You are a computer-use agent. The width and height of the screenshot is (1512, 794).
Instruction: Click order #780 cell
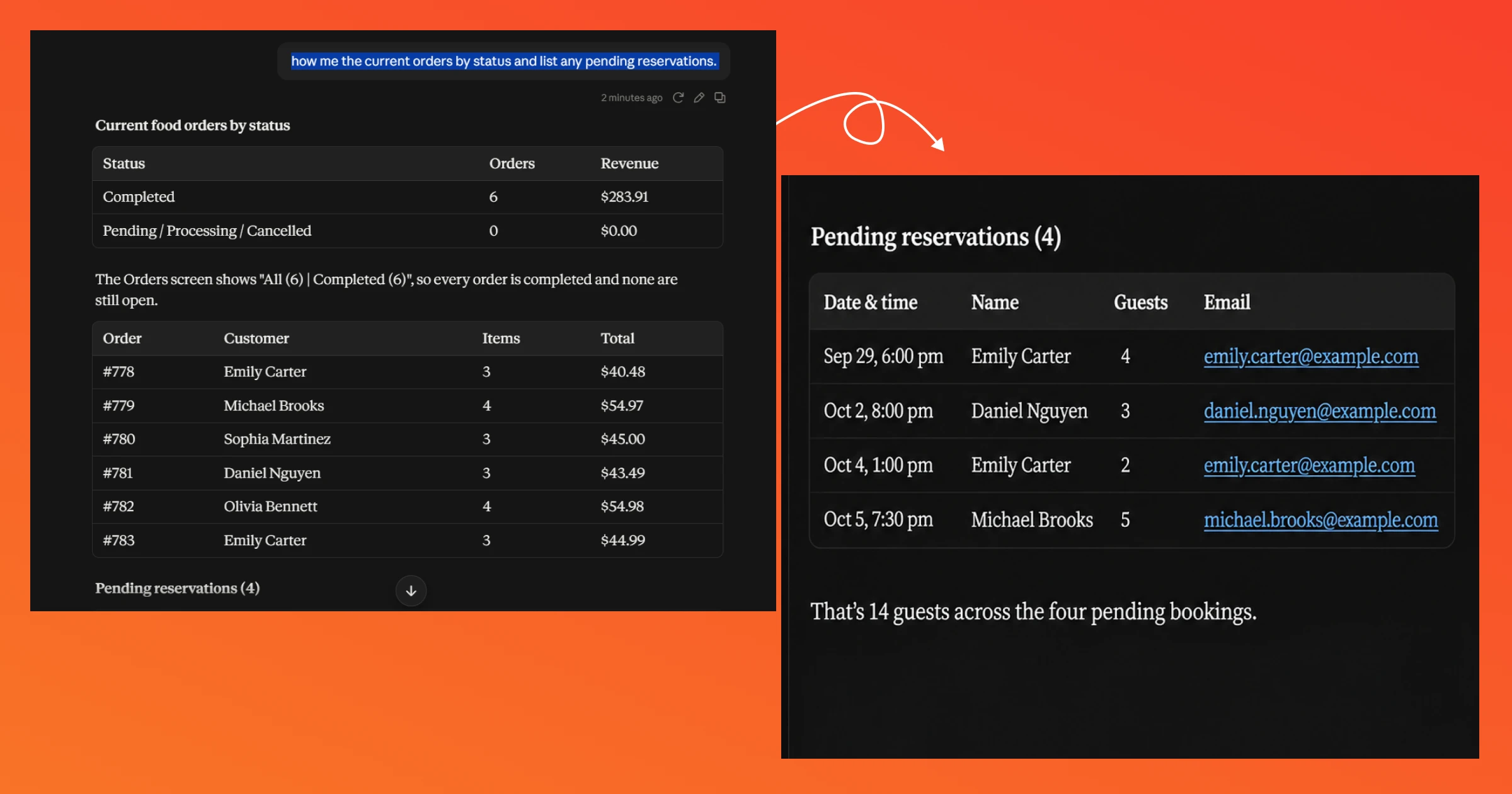pyautogui.click(x=119, y=439)
